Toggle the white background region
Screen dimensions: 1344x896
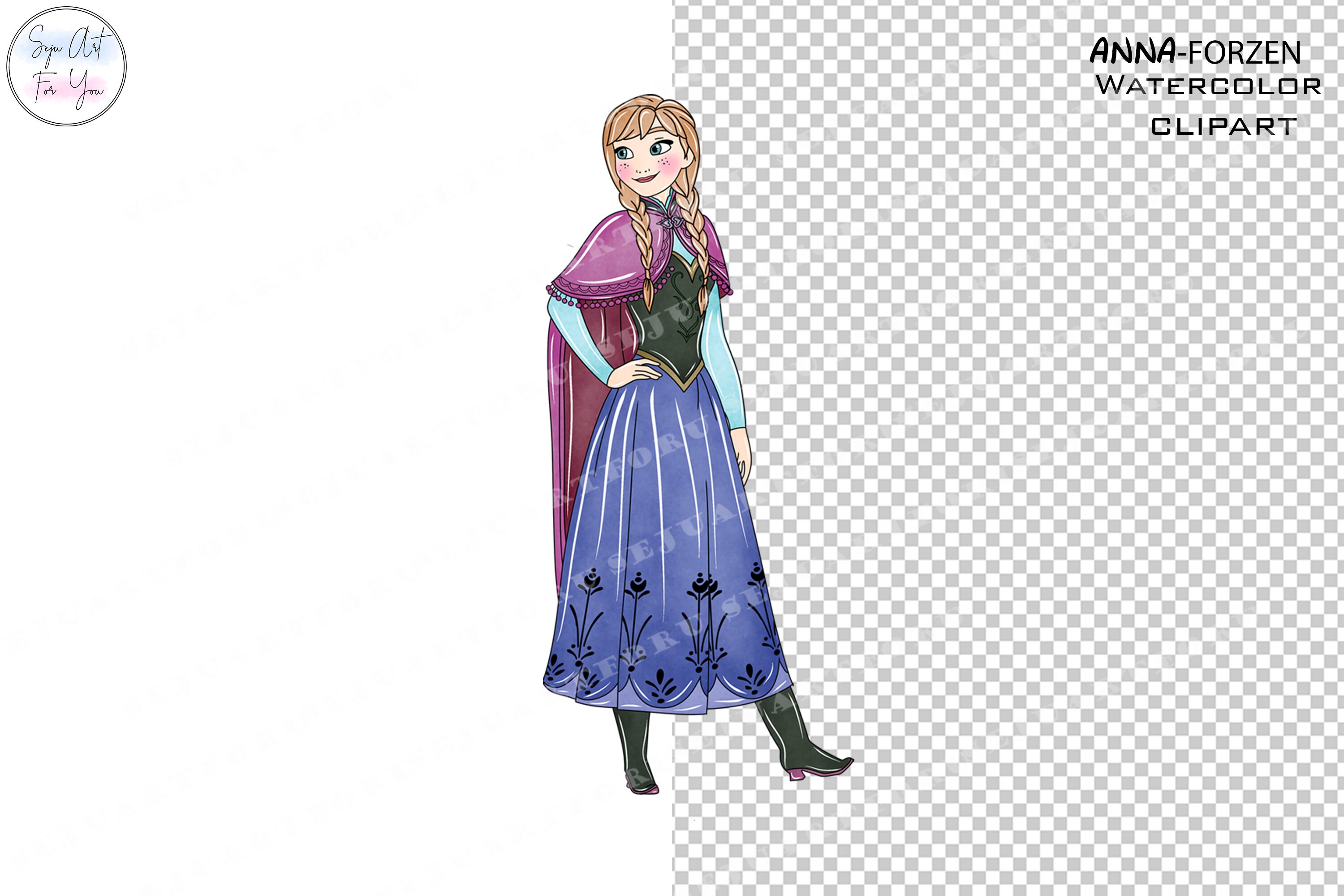point(286,457)
